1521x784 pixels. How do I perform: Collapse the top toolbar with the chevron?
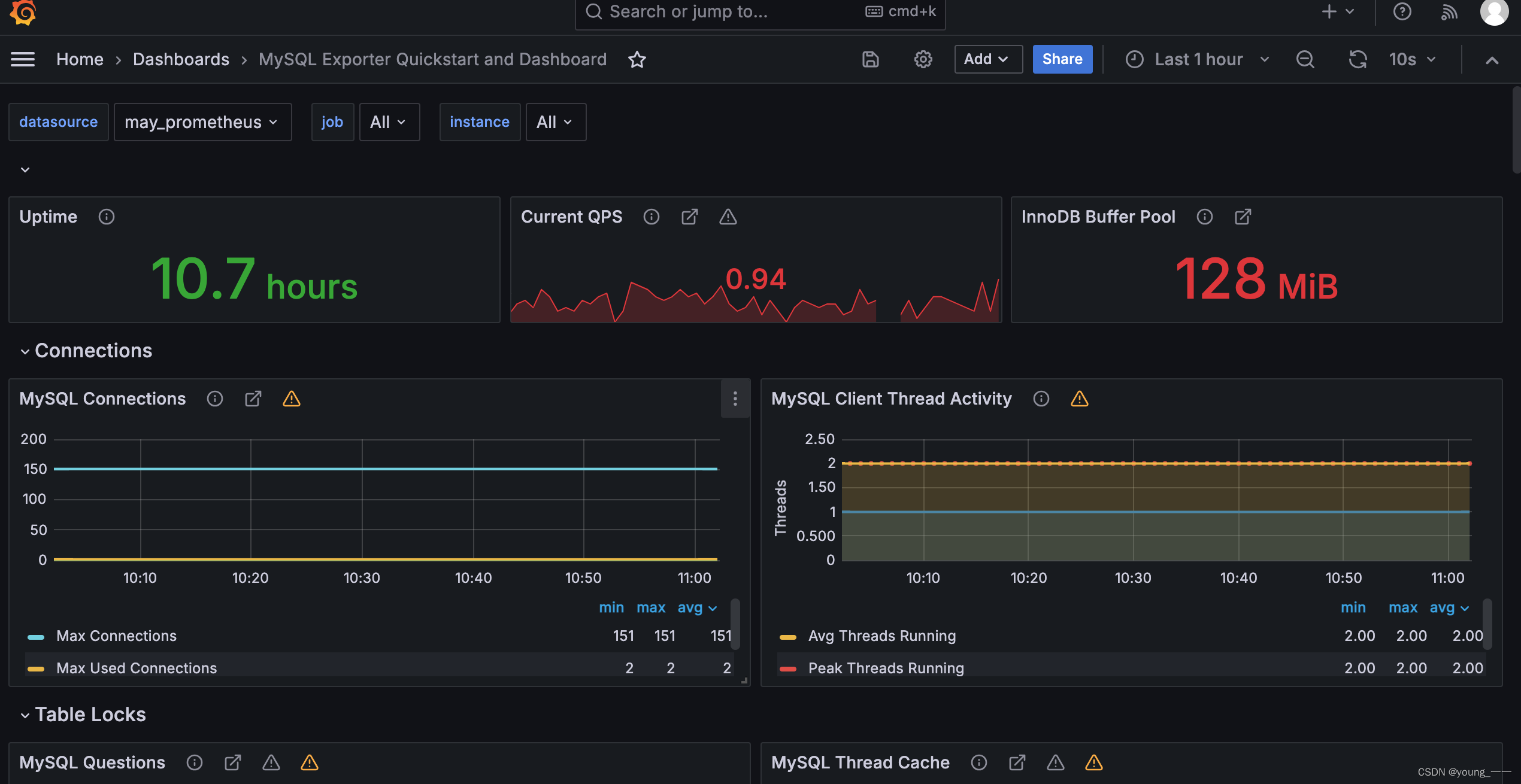1492,60
